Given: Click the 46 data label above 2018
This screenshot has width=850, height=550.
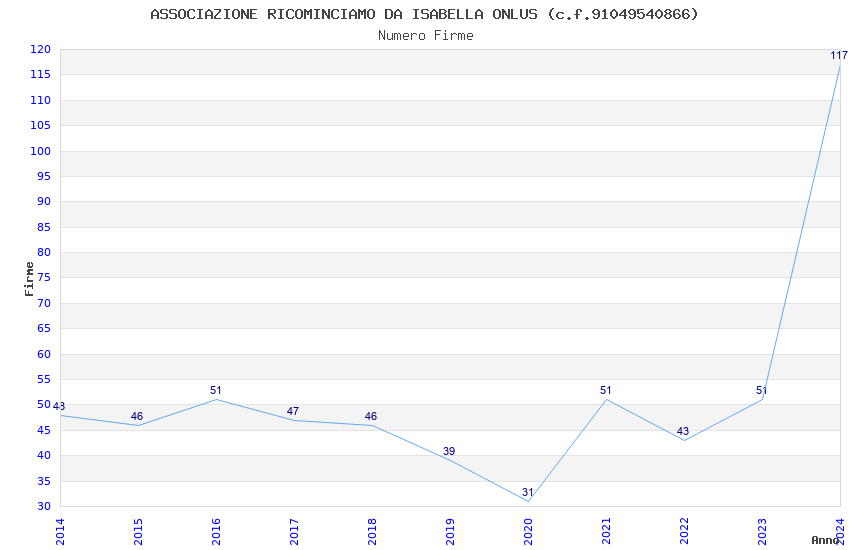Looking at the screenshot, I should pyautogui.click(x=371, y=416).
